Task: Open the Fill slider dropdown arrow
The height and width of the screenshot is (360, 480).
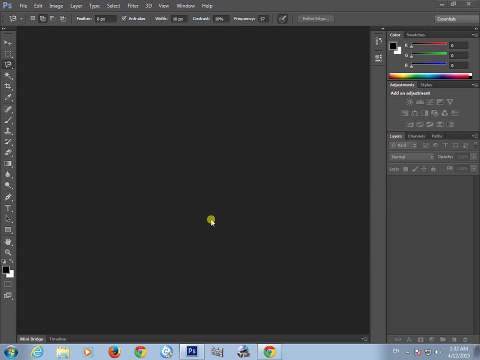Action: (x=474, y=169)
